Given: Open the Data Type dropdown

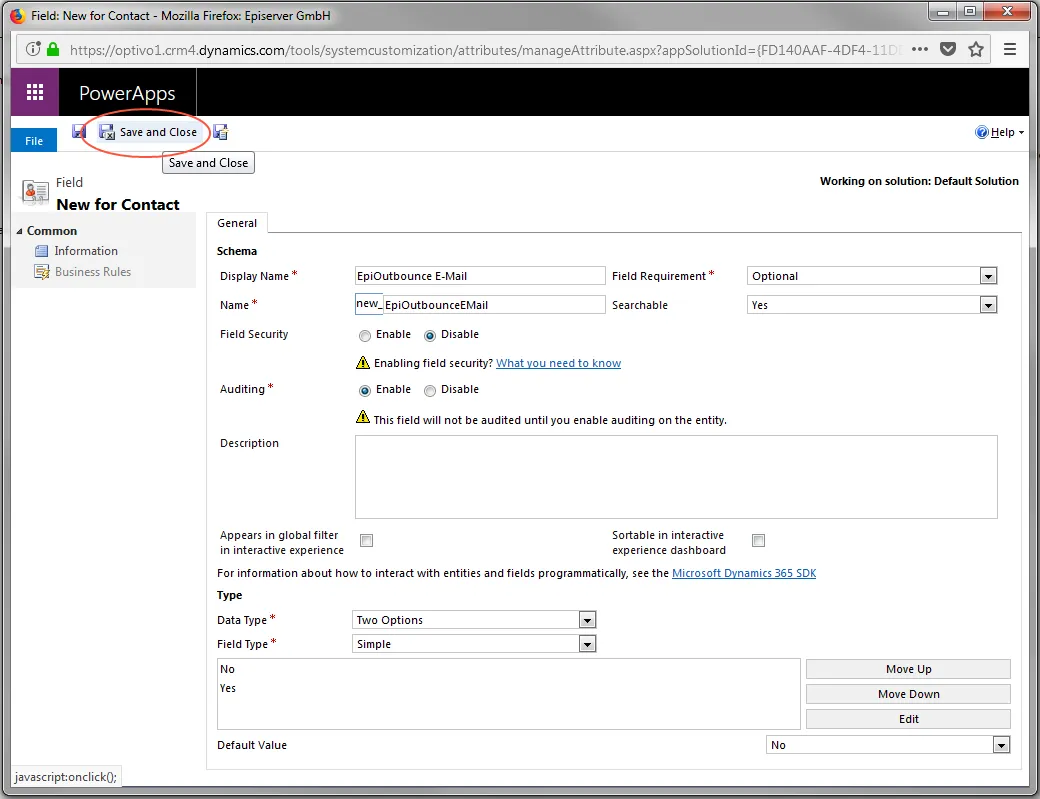Looking at the screenshot, I should pos(474,620).
